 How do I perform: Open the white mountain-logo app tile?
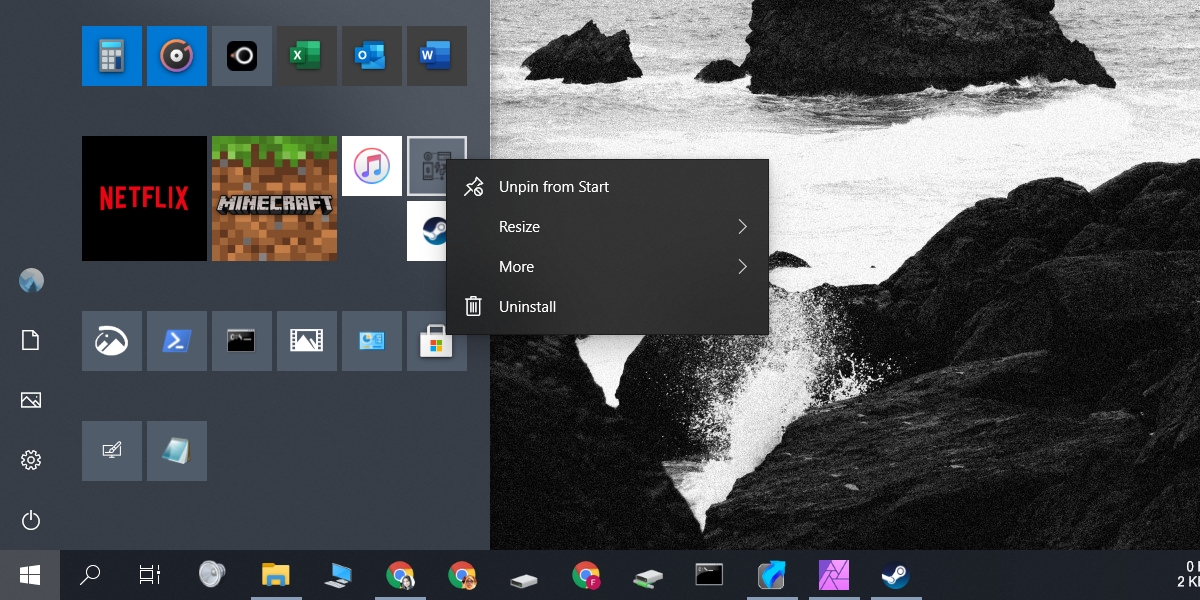[112, 341]
